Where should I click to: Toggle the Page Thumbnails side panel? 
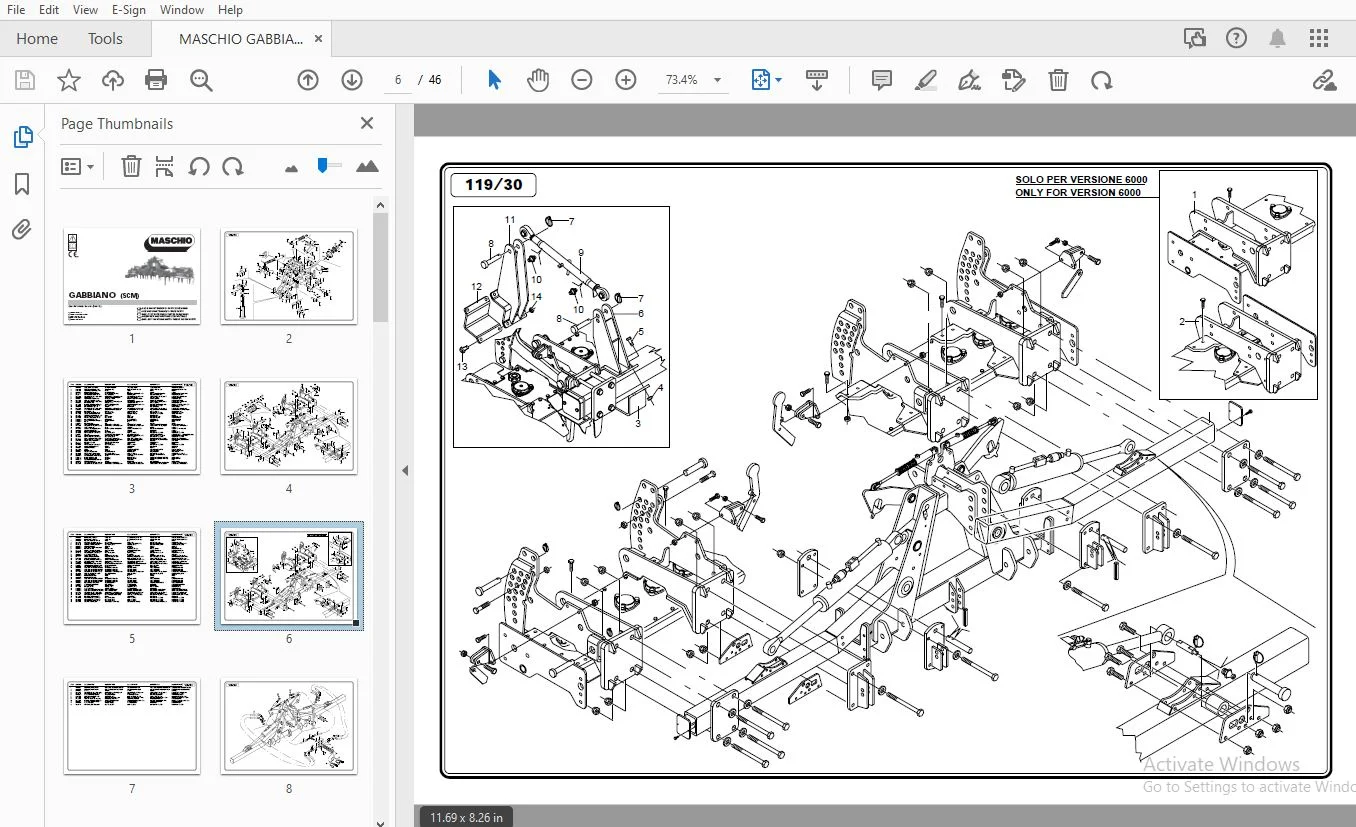tap(22, 137)
